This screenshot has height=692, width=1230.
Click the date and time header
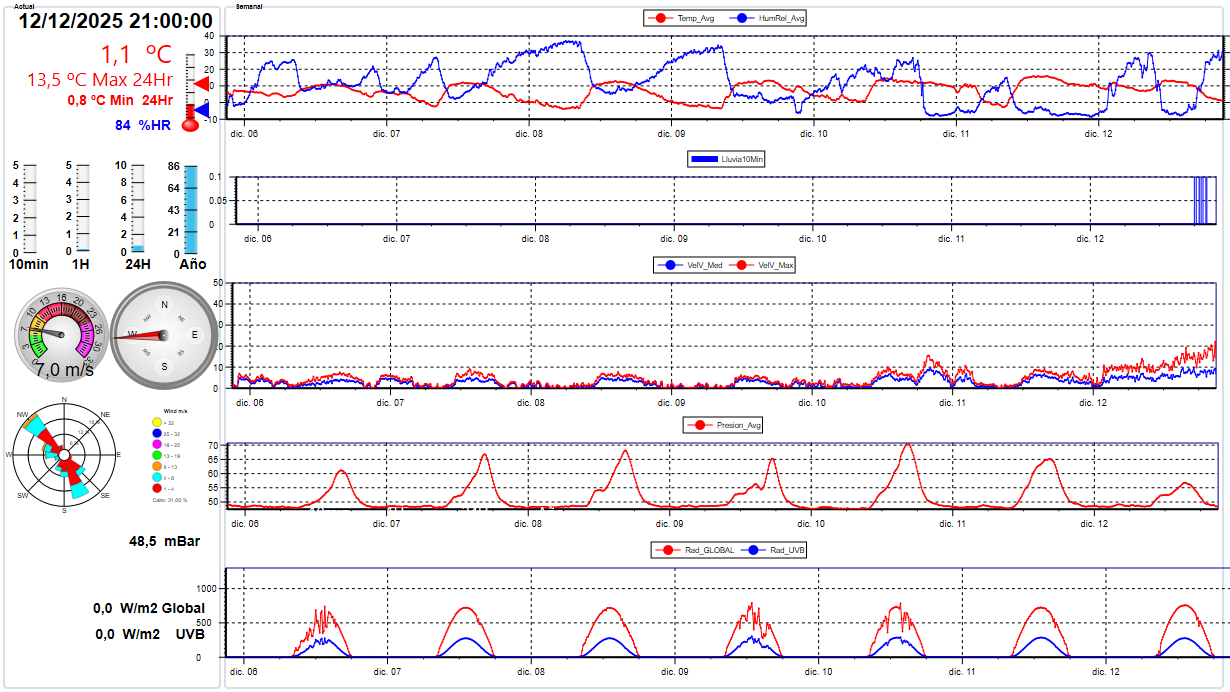[x=116, y=21]
